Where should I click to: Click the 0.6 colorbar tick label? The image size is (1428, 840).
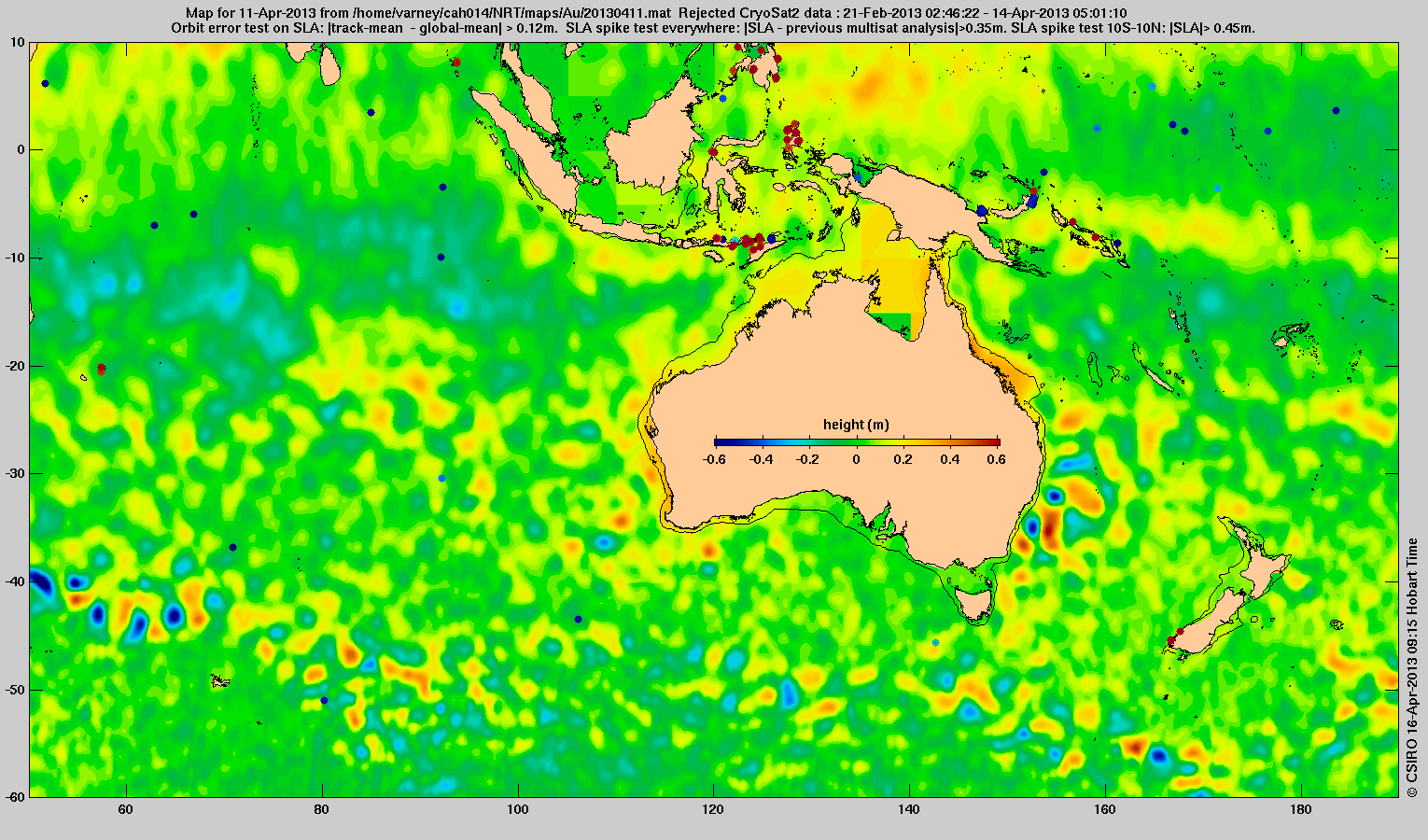(x=999, y=459)
